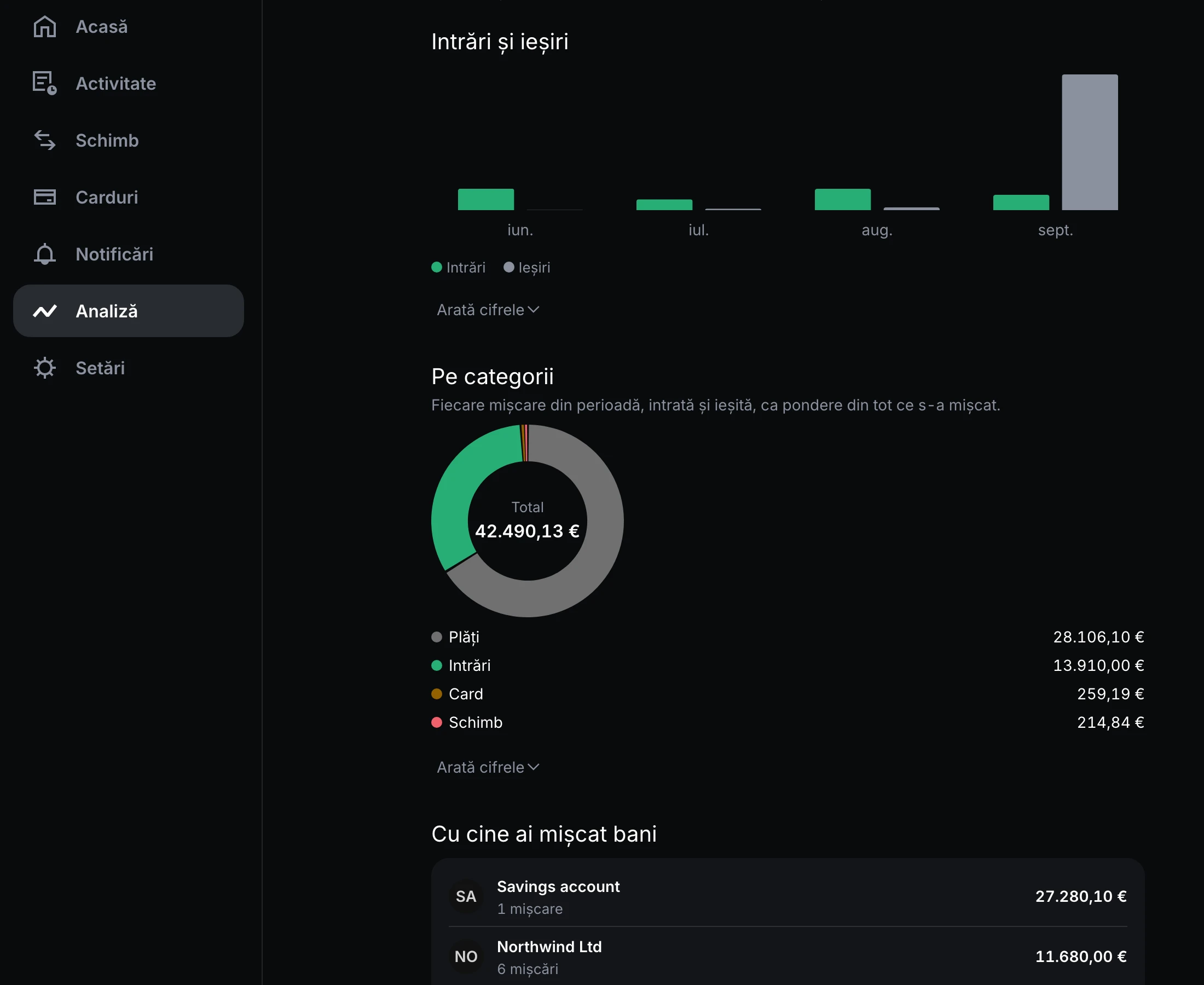Toggle the Ieșiri legend in bar chart
Viewport: 1204px width, 985px height.
[526, 267]
